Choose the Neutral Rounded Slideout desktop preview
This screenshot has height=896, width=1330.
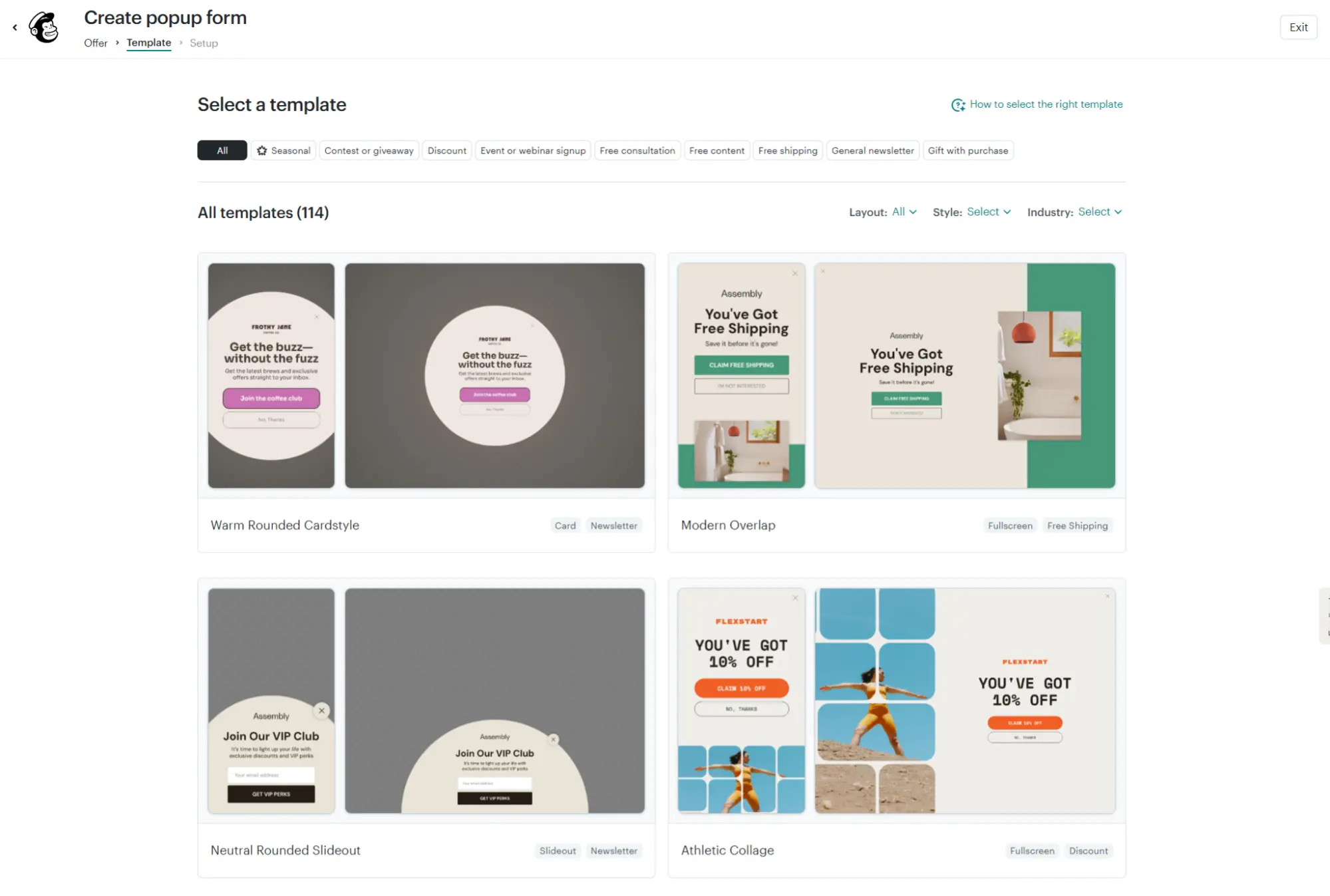click(x=494, y=700)
